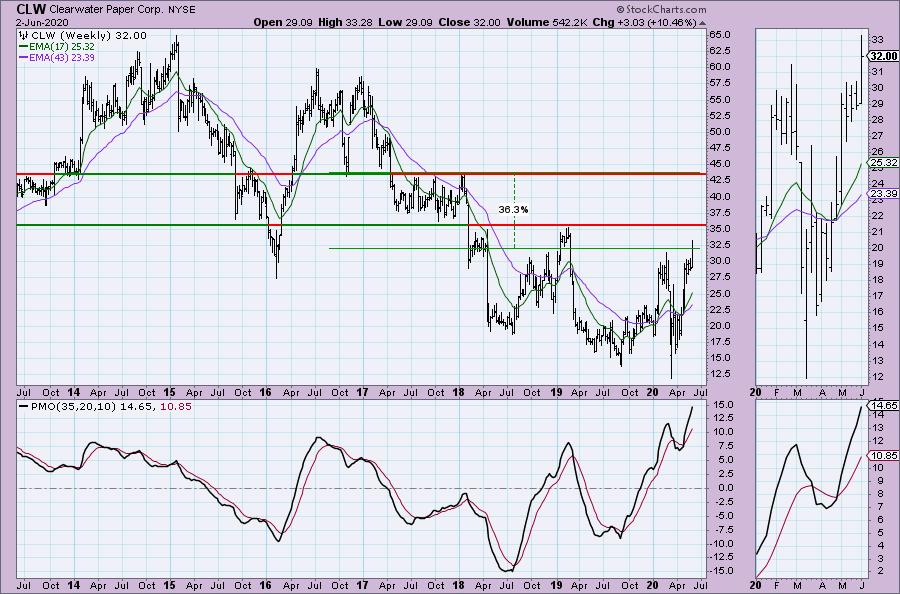
Task: Click the 32.5 price axis label
Action: coord(719,244)
